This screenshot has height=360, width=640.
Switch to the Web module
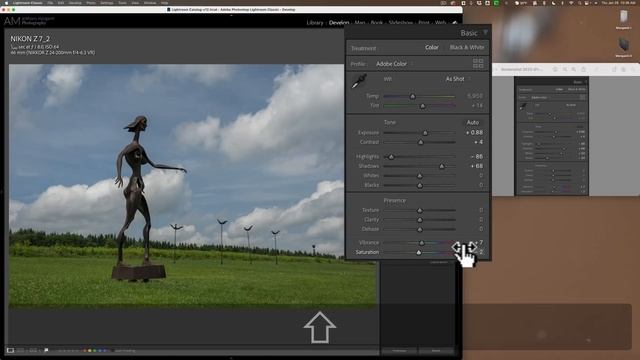pyautogui.click(x=440, y=23)
